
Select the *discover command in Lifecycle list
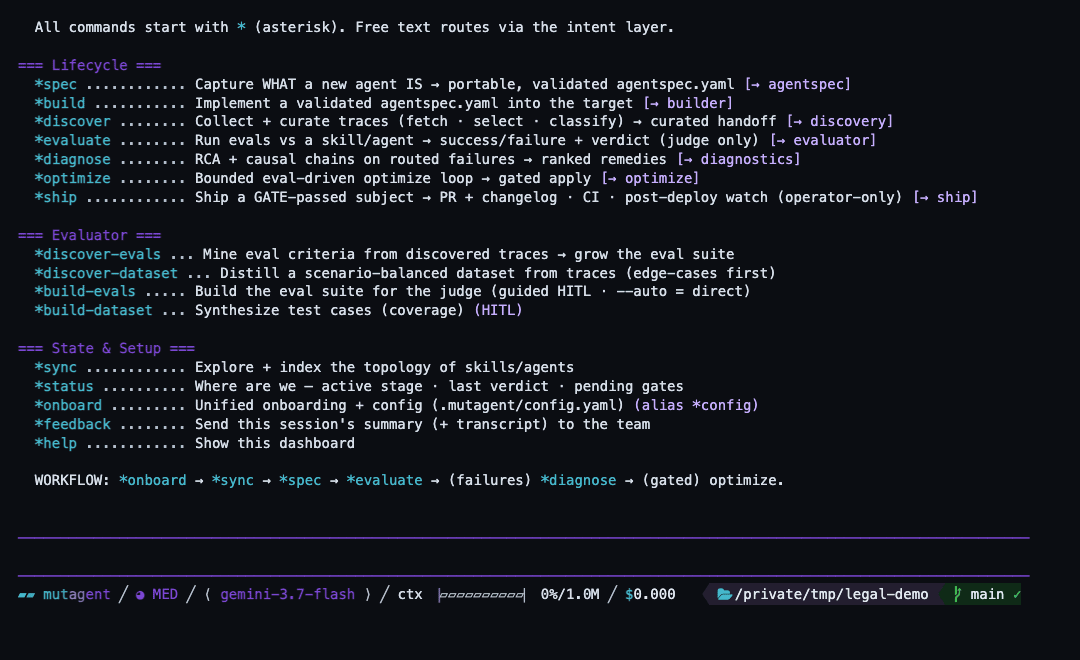(72, 121)
